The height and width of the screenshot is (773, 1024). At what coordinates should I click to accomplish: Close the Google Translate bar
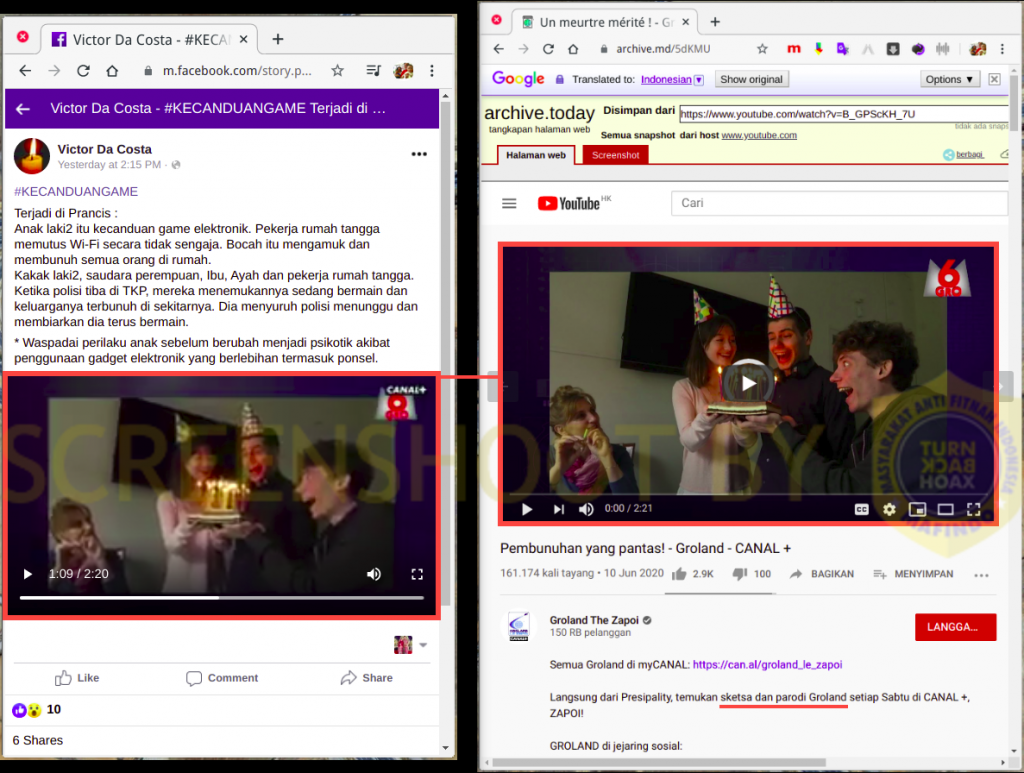[x=994, y=80]
